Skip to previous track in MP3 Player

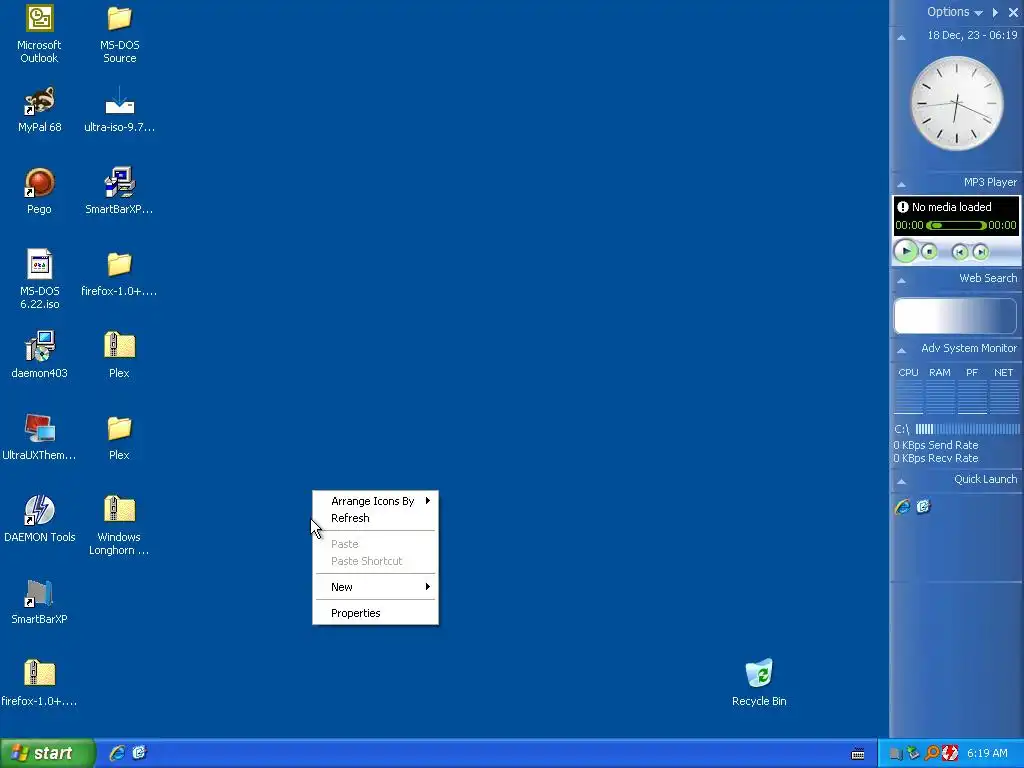(959, 252)
